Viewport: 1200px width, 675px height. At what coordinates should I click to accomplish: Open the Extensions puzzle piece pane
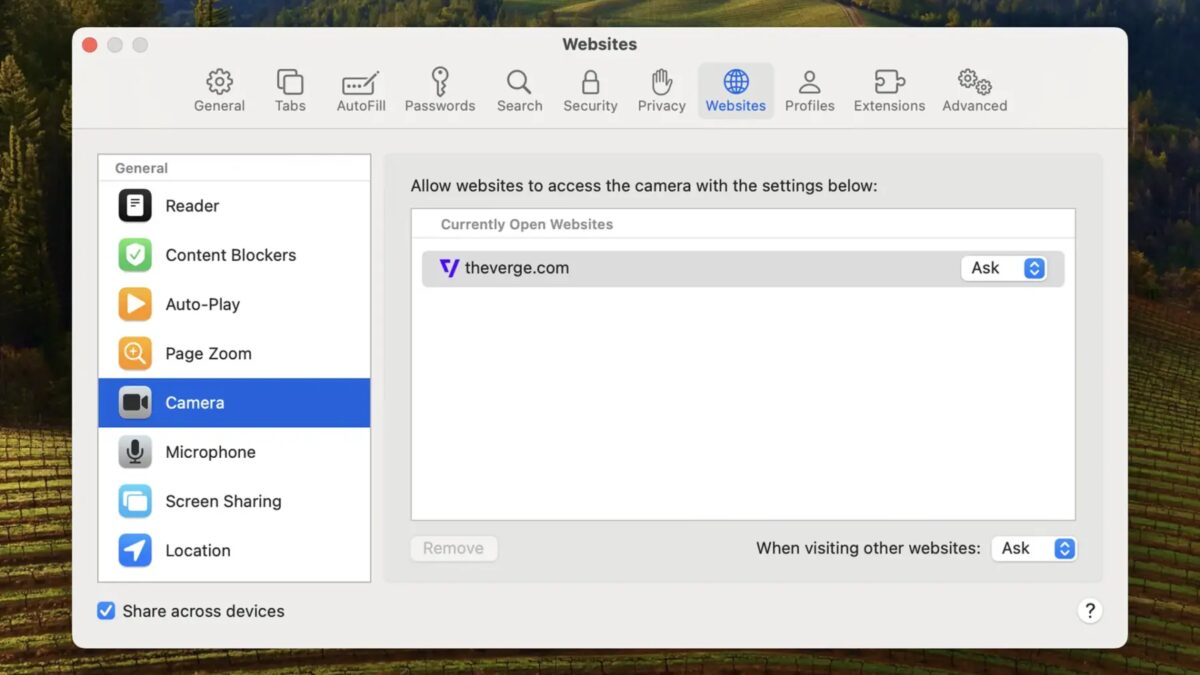tap(889, 91)
